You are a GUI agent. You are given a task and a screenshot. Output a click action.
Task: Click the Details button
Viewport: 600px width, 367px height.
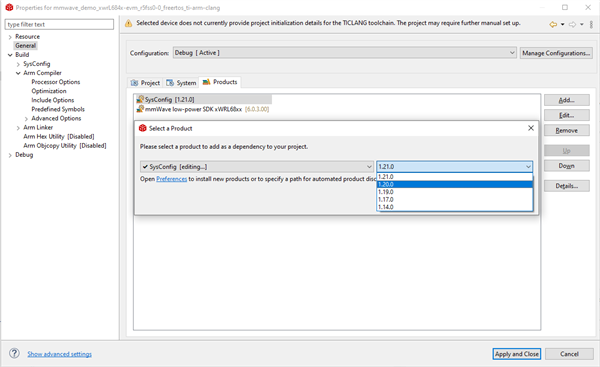(567, 186)
